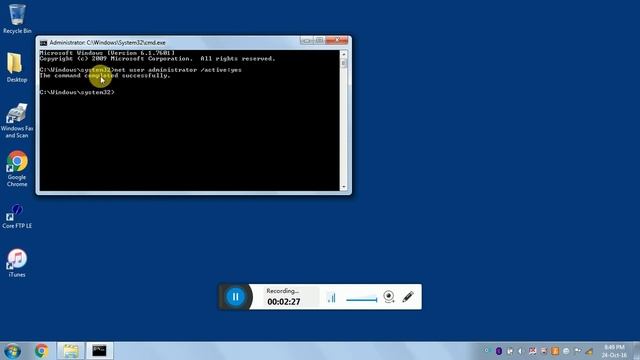640x360 pixels.
Task: Click the Microsoft Corporation copyright line
Action: click(158, 59)
